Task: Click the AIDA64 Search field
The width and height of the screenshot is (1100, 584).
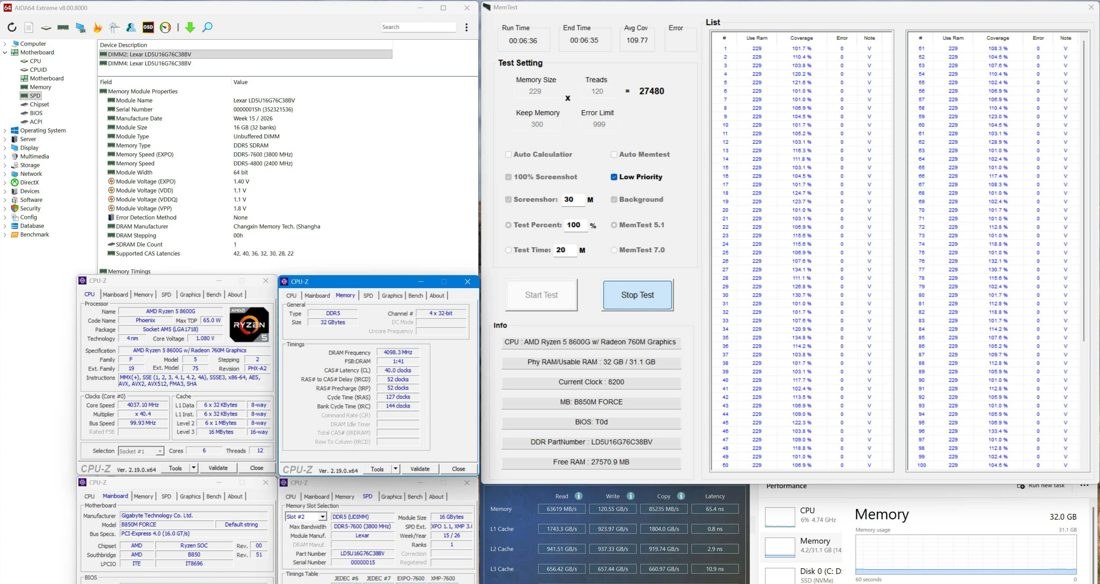Action: 417,27
